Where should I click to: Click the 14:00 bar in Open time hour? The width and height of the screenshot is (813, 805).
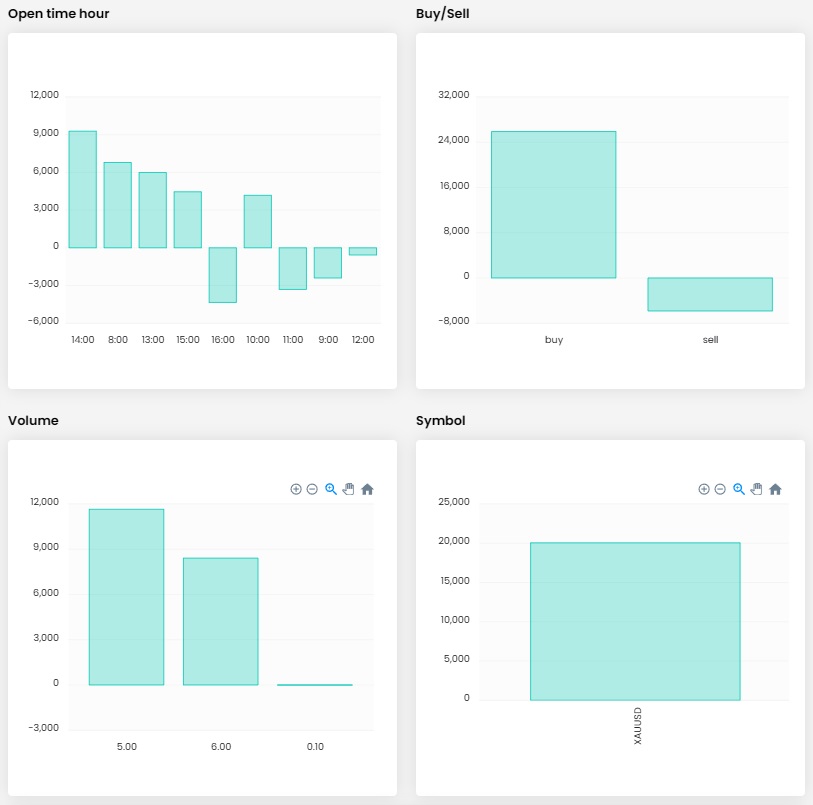(83, 189)
